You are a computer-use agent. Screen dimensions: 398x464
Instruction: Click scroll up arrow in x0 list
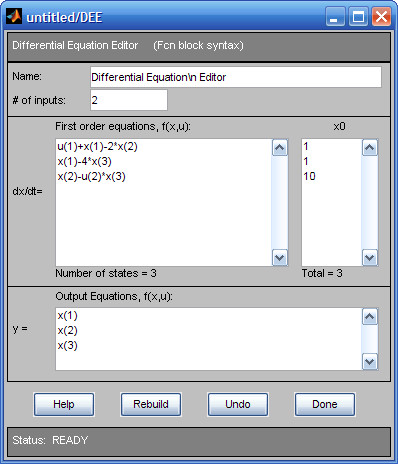point(370,147)
